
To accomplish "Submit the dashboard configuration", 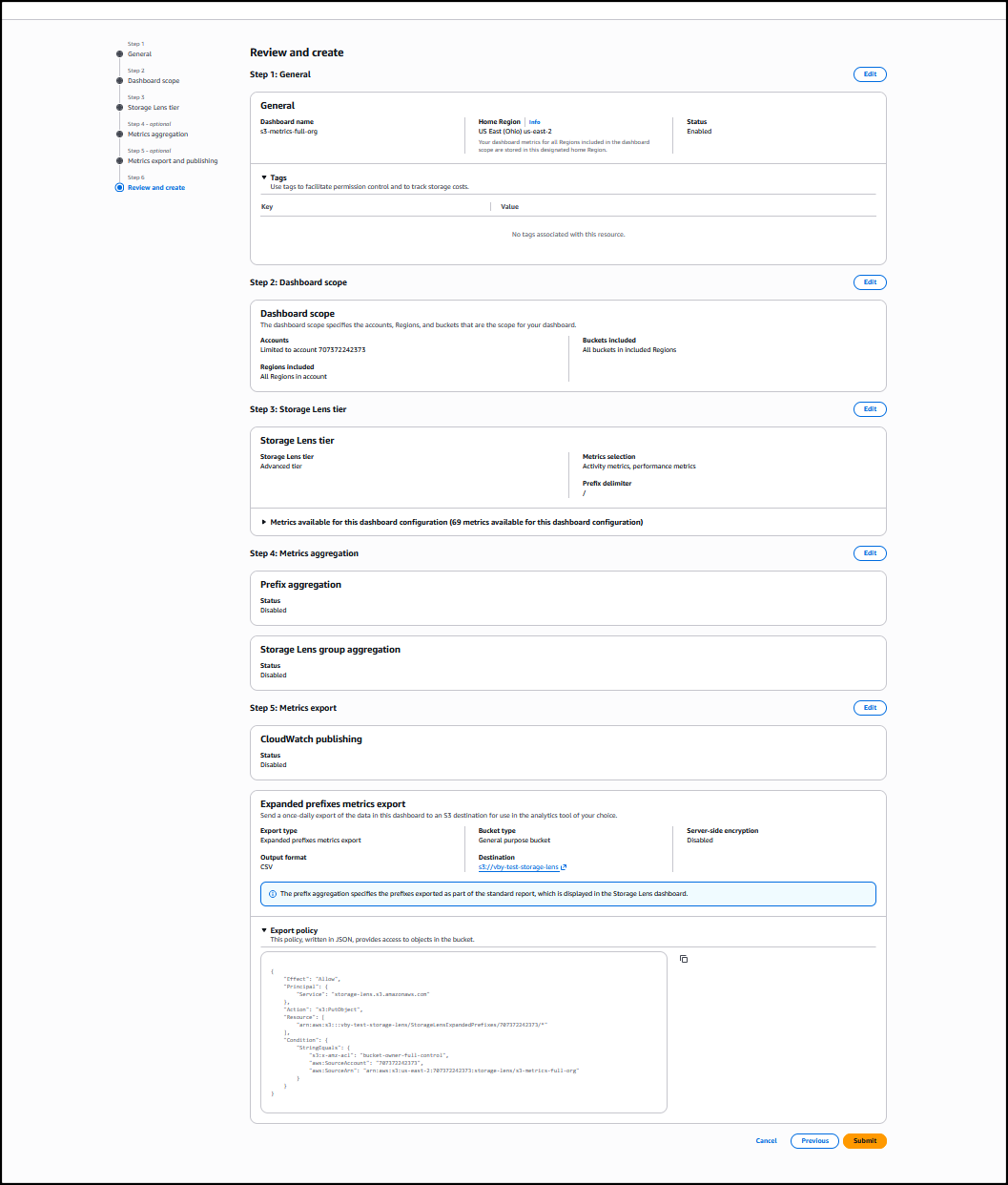I will (x=864, y=1141).
